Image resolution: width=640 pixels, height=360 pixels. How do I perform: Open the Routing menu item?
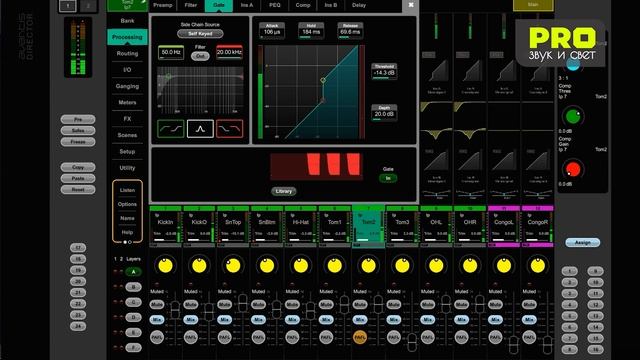pyautogui.click(x=127, y=53)
